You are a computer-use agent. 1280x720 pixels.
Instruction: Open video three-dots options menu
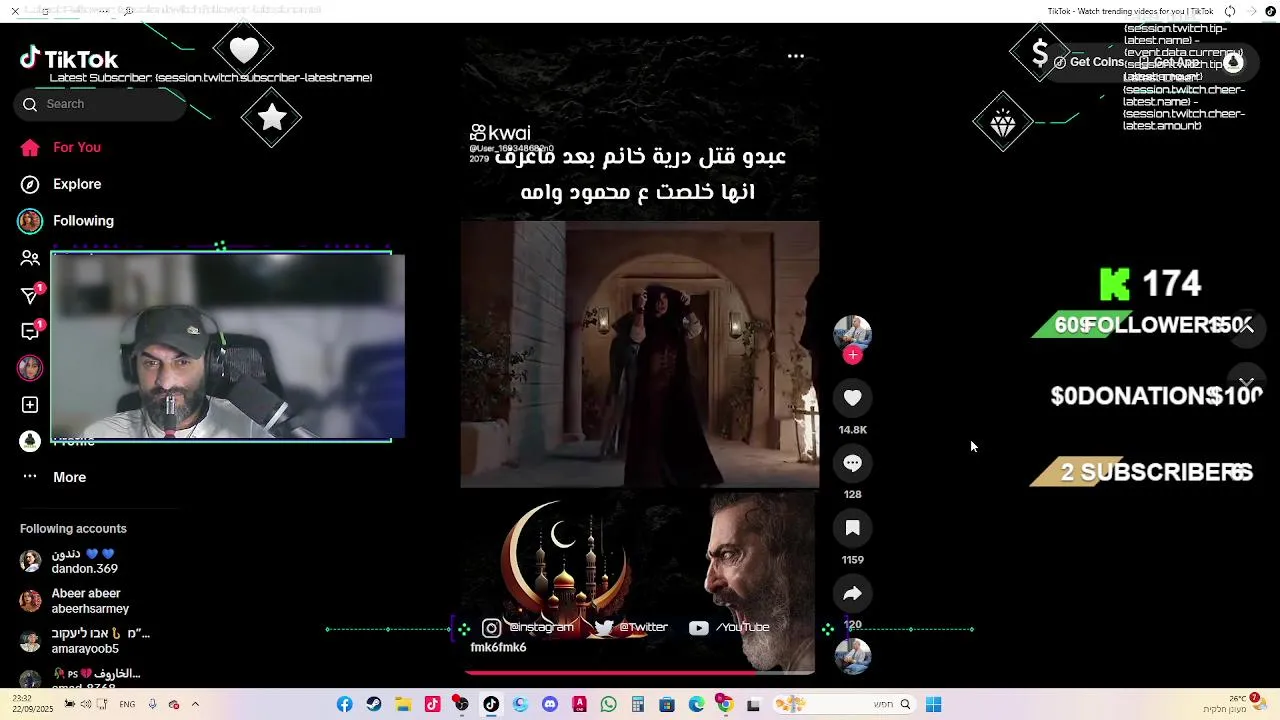click(x=796, y=56)
